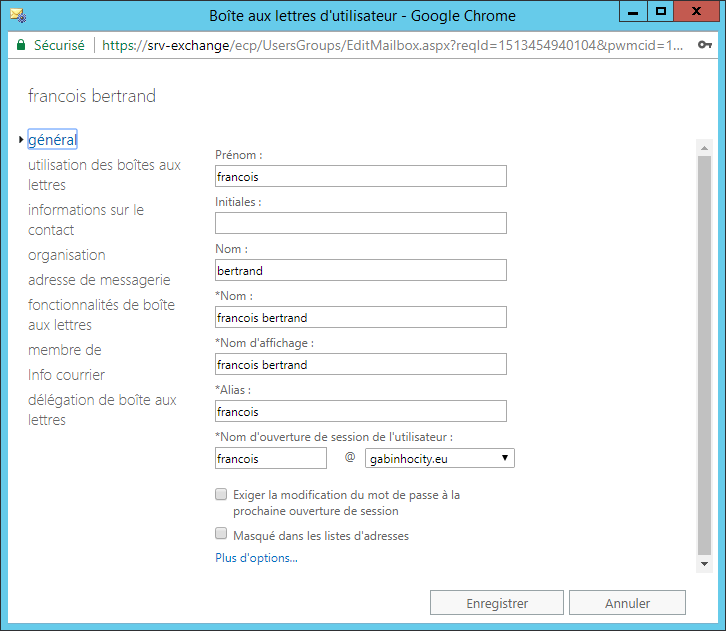Click the mailbox window title icon

pyautogui.click(x=18, y=15)
